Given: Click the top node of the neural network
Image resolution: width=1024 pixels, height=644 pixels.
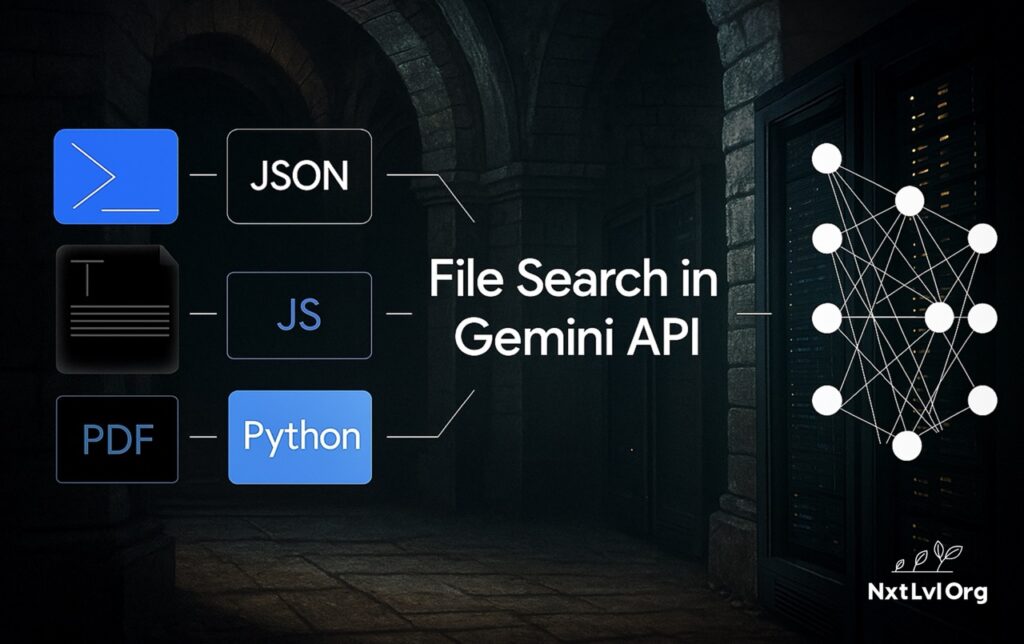Looking at the screenshot, I should tap(829, 157).
